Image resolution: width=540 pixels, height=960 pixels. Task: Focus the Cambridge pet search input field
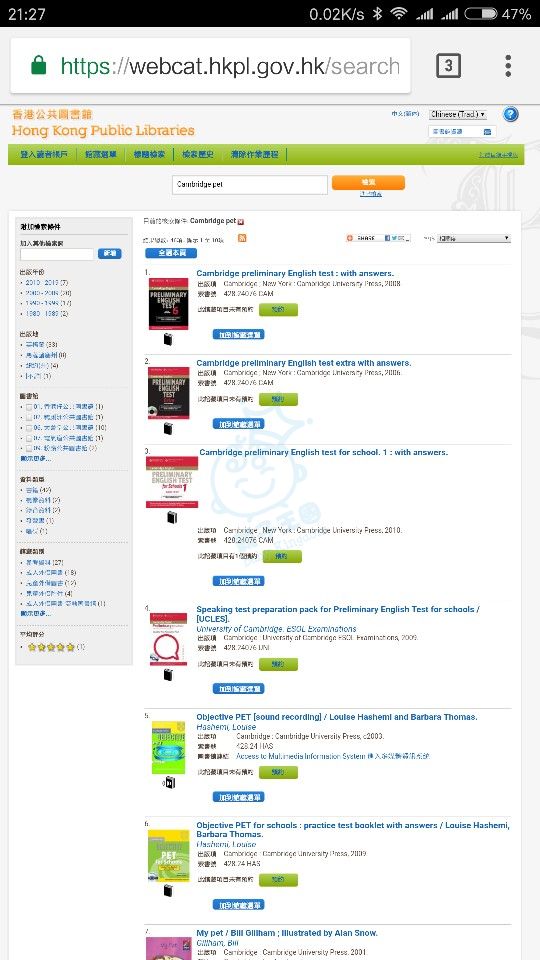(x=250, y=184)
